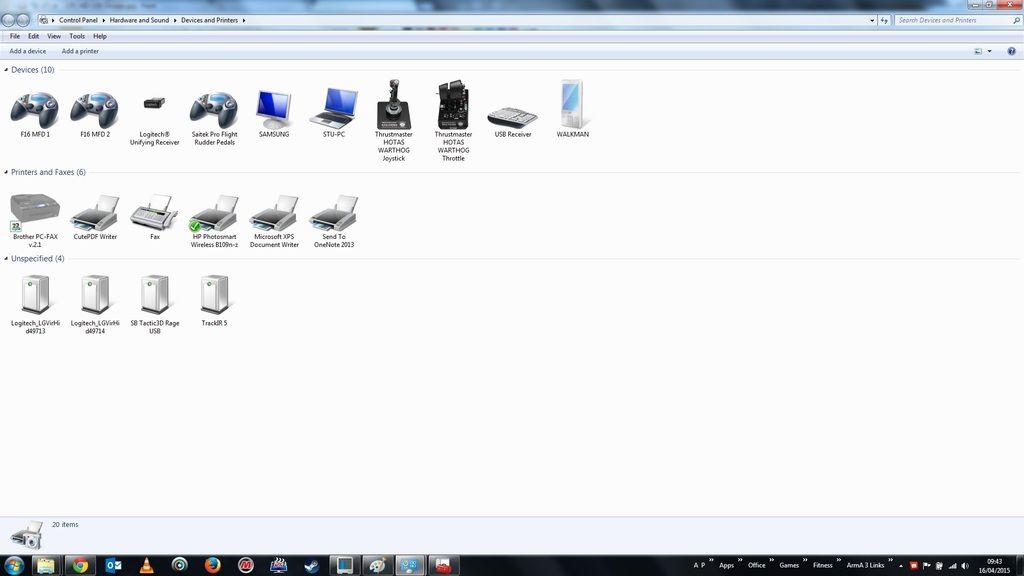This screenshot has height=576, width=1024.
Task: Select the CutePDF Writer printer
Action: pos(95,217)
